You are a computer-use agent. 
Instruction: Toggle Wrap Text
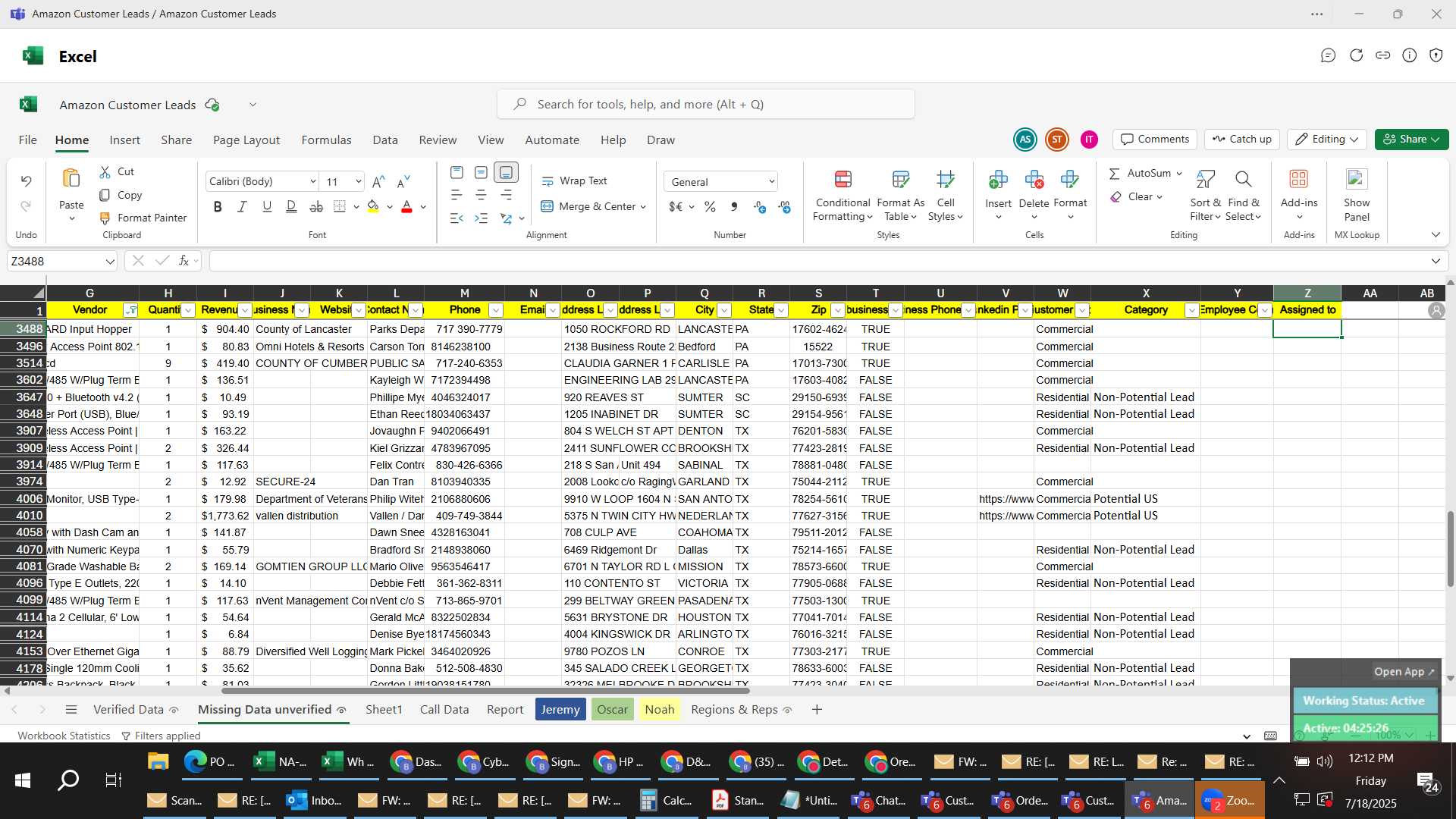tap(574, 181)
